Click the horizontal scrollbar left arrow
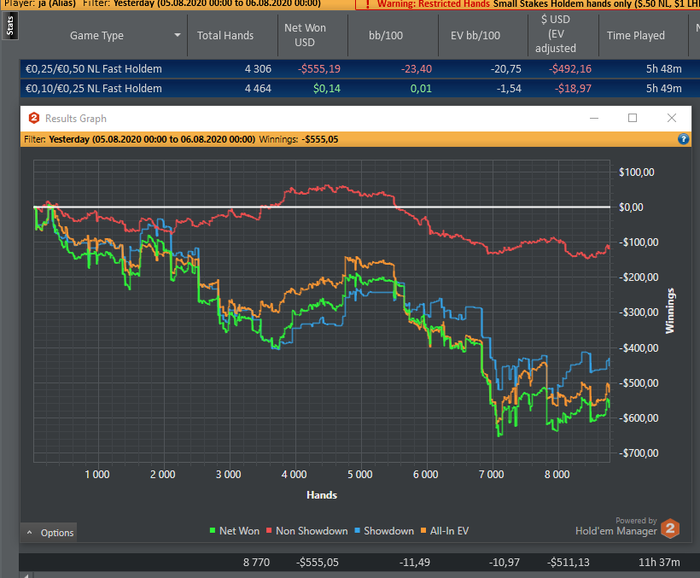The image size is (700, 578). tap(26, 575)
